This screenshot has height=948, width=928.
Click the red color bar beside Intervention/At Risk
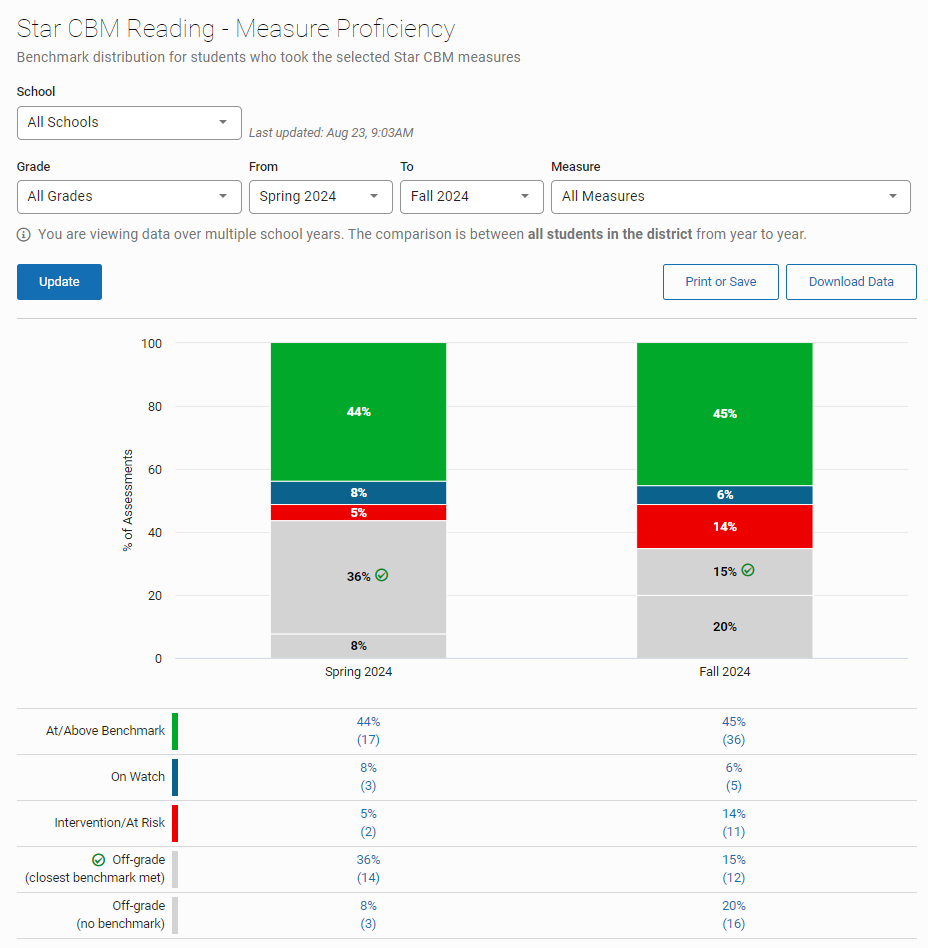tap(176, 822)
